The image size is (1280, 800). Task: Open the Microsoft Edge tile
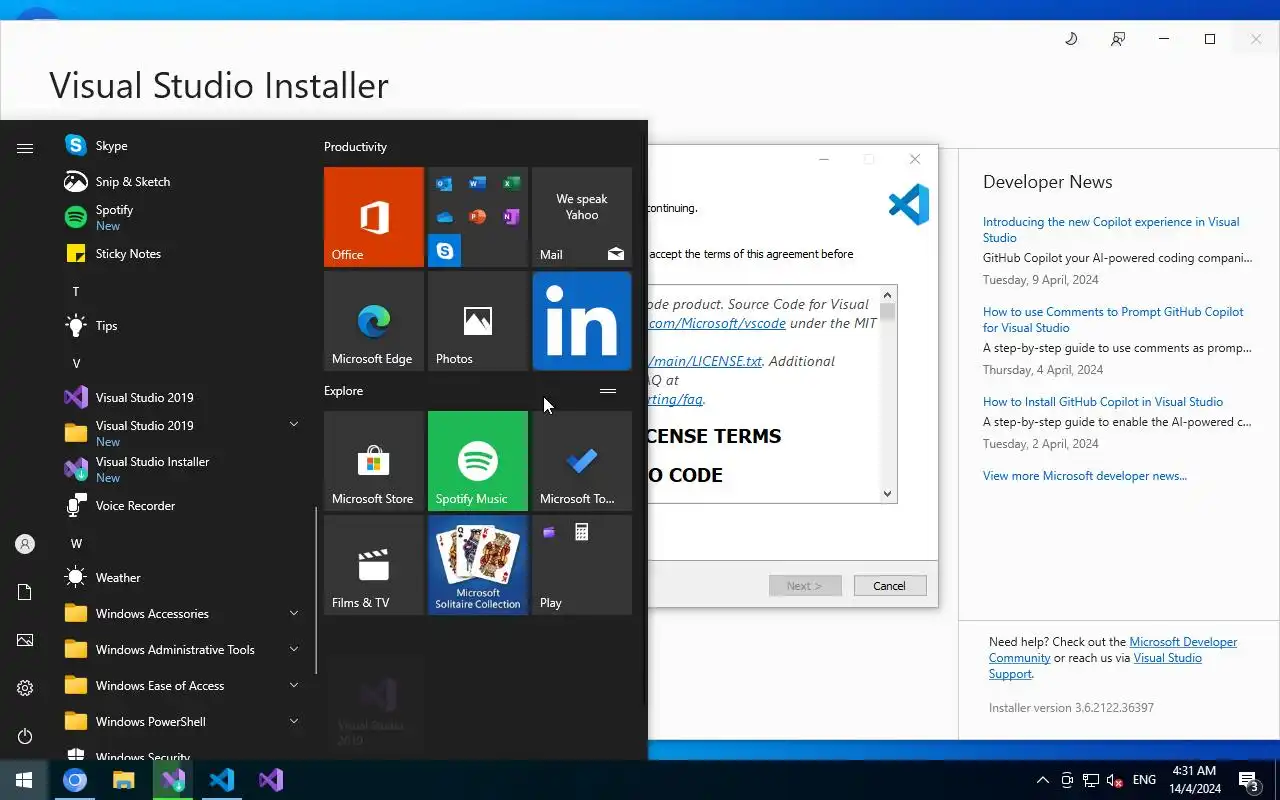(x=374, y=321)
